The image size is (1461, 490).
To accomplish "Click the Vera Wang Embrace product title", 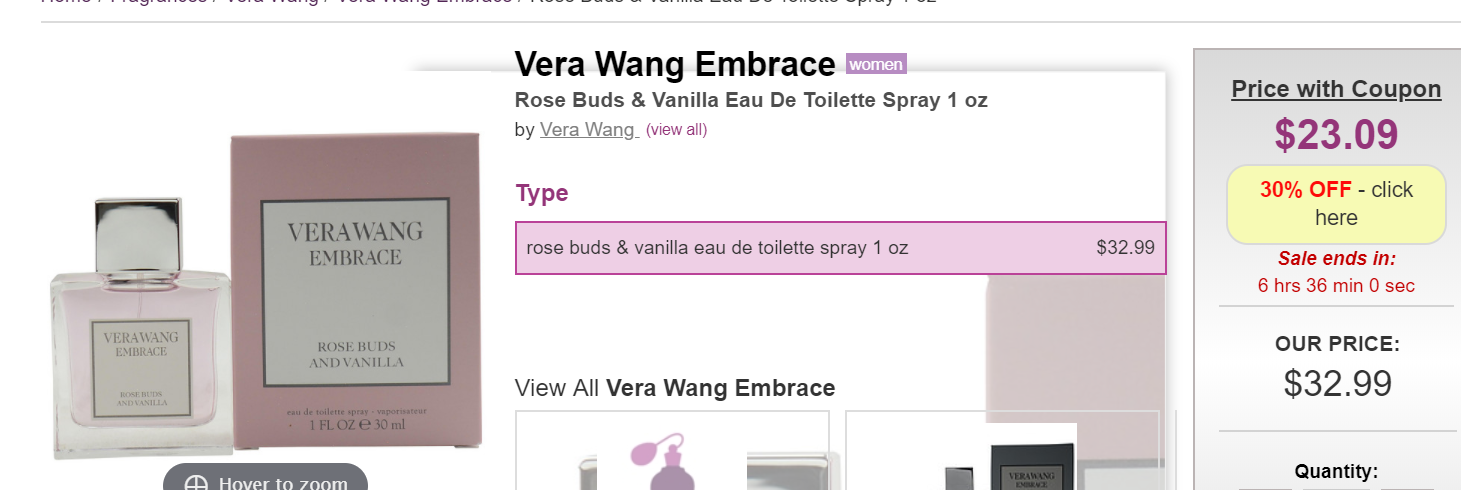I will point(675,65).
